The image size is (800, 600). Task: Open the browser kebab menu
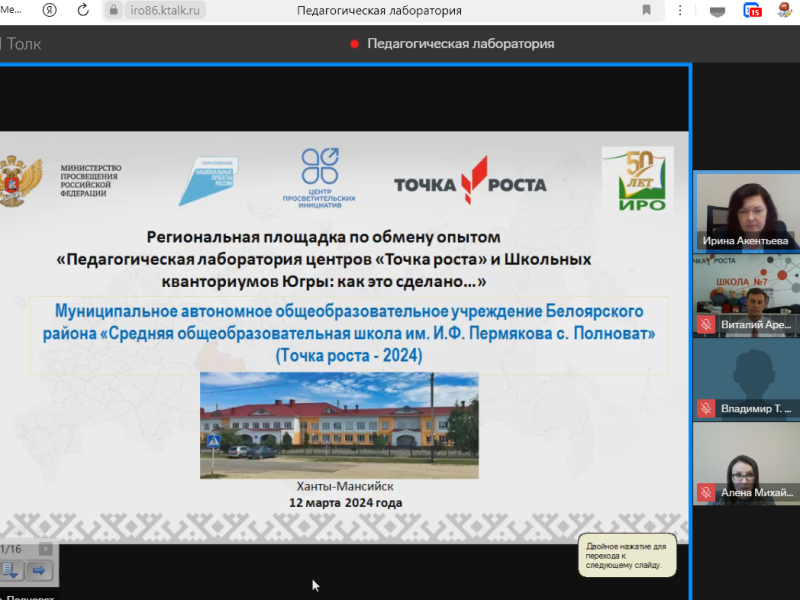click(680, 11)
